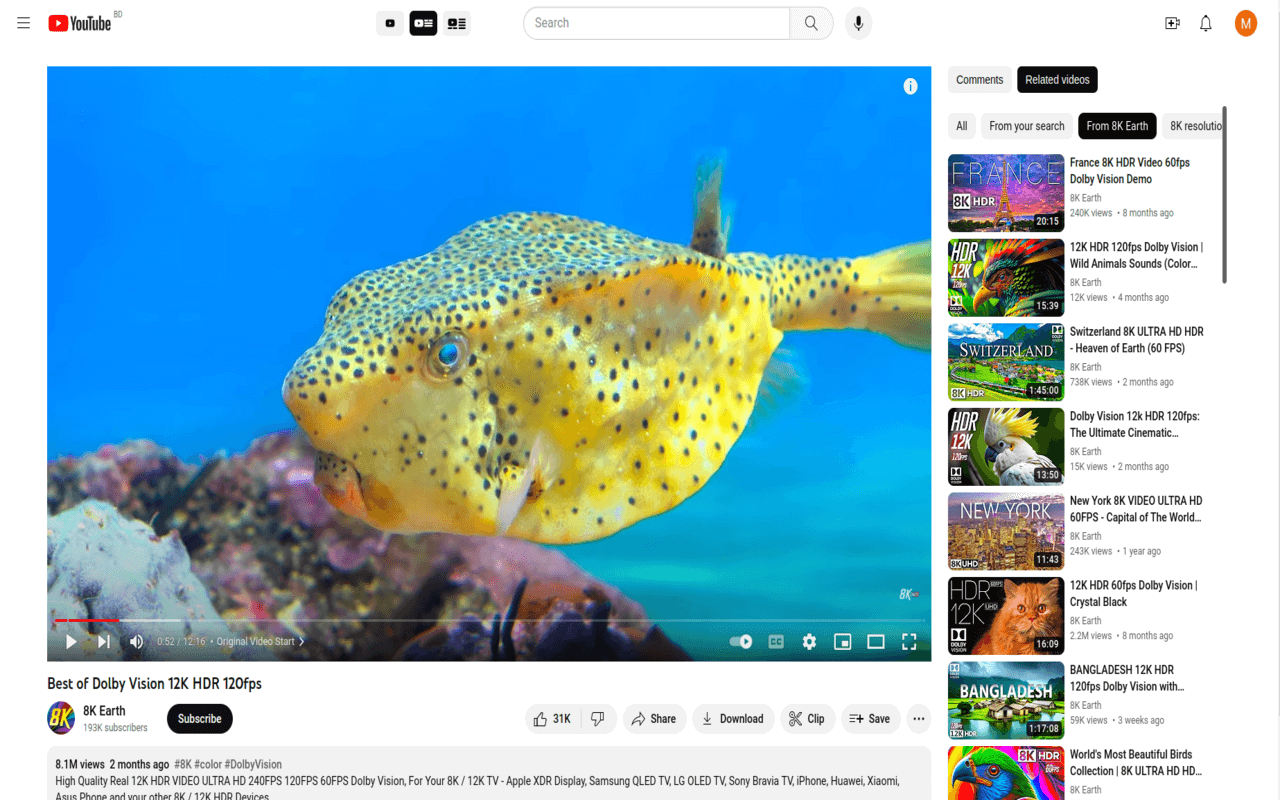Expand the Original Video Start chapter list
Screen dimensions: 1280x800
(300, 641)
